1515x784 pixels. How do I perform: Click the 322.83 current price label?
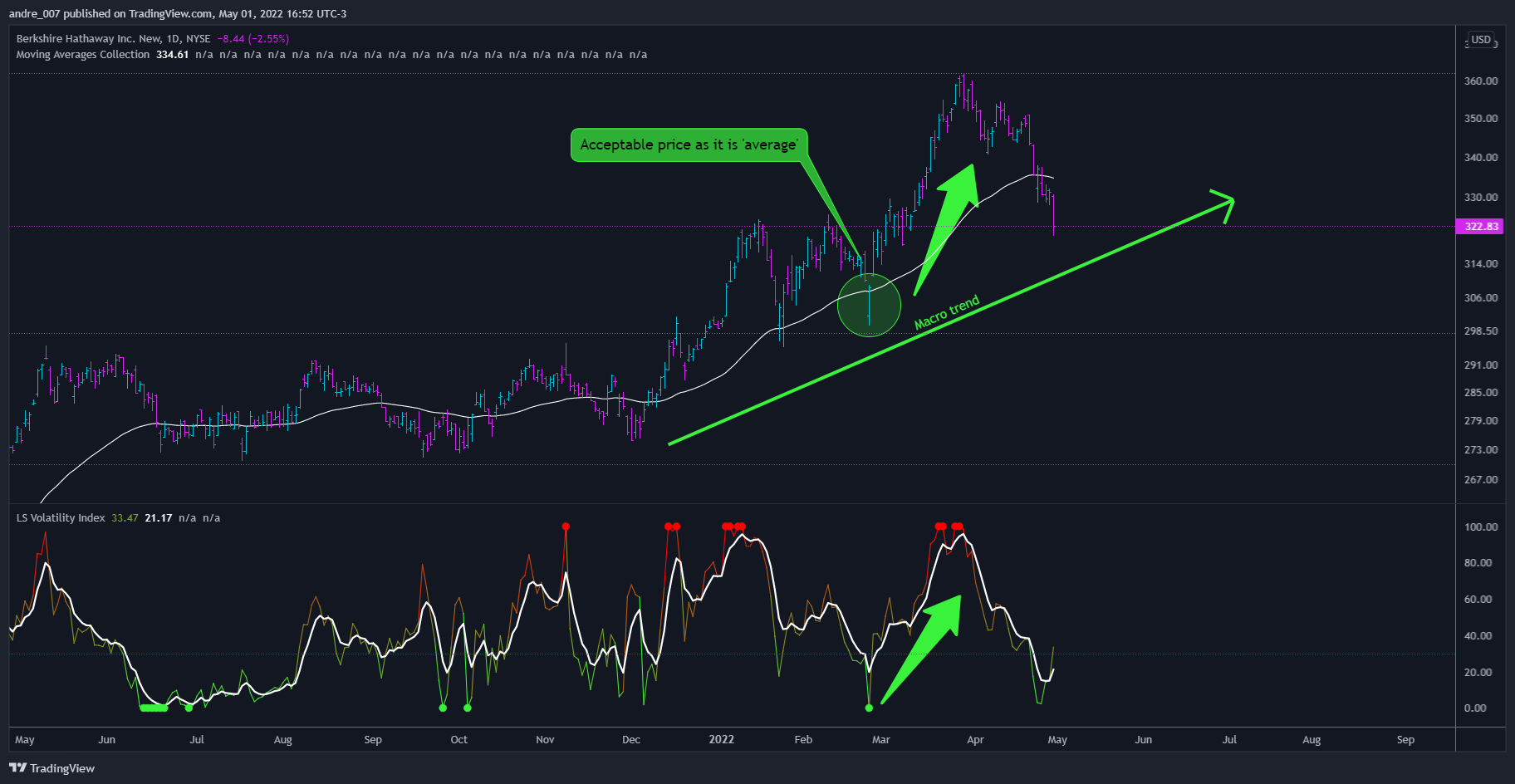[x=1480, y=227]
